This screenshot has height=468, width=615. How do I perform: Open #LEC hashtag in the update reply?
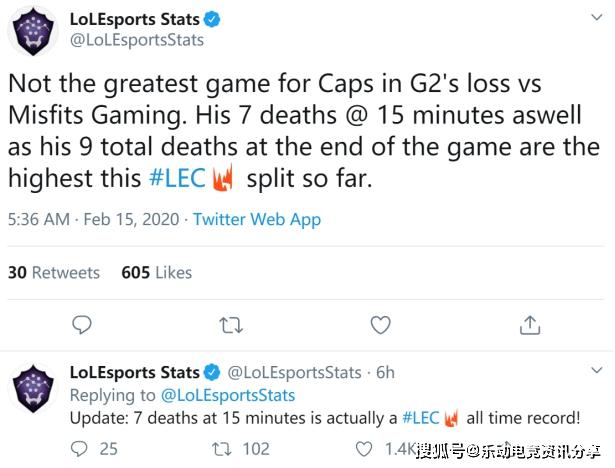[x=422, y=417]
